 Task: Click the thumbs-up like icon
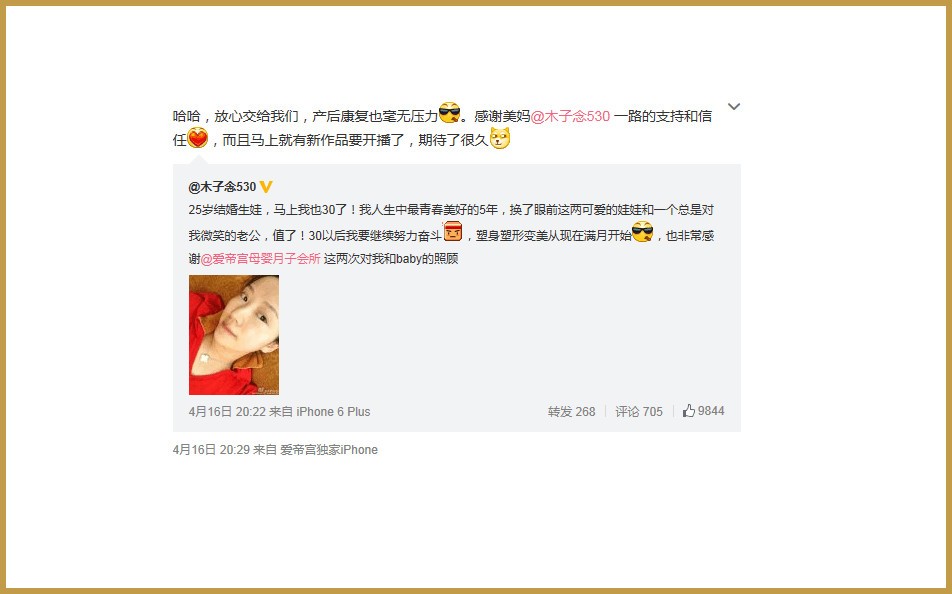[688, 411]
